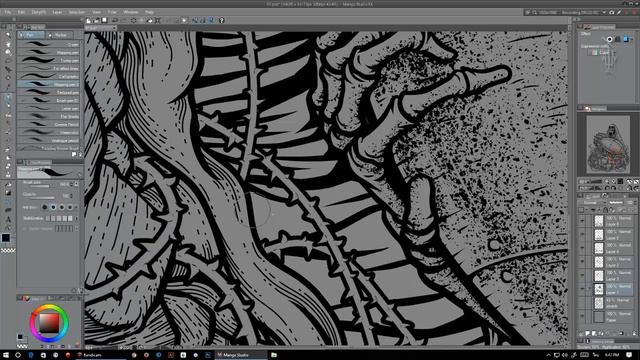Click the Fill icon in the command bar
Viewport: 640px width, 360px height.
coord(150,20)
